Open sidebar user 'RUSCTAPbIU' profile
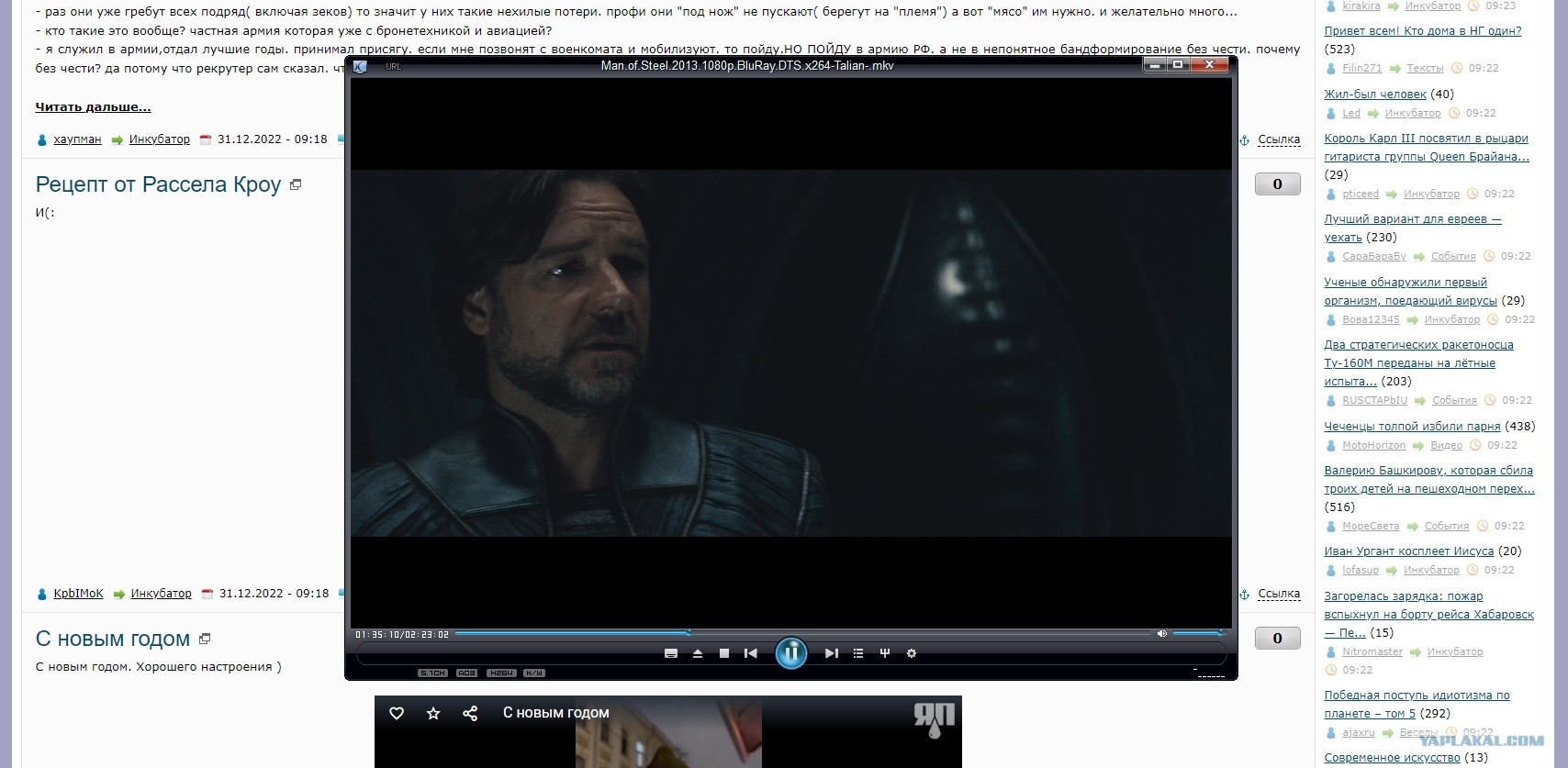This screenshot has height=768, width=1568. click(x=1374, y=400)
